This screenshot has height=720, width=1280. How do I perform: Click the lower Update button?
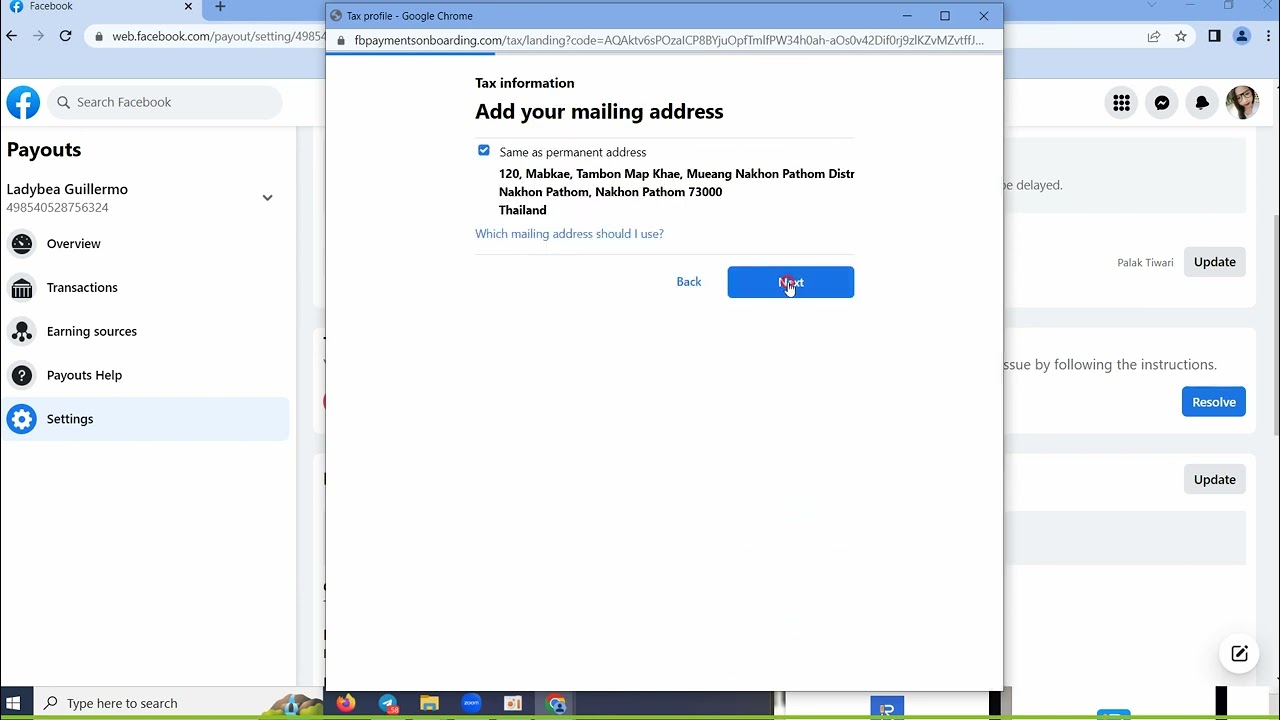(x=1215, y=480)
